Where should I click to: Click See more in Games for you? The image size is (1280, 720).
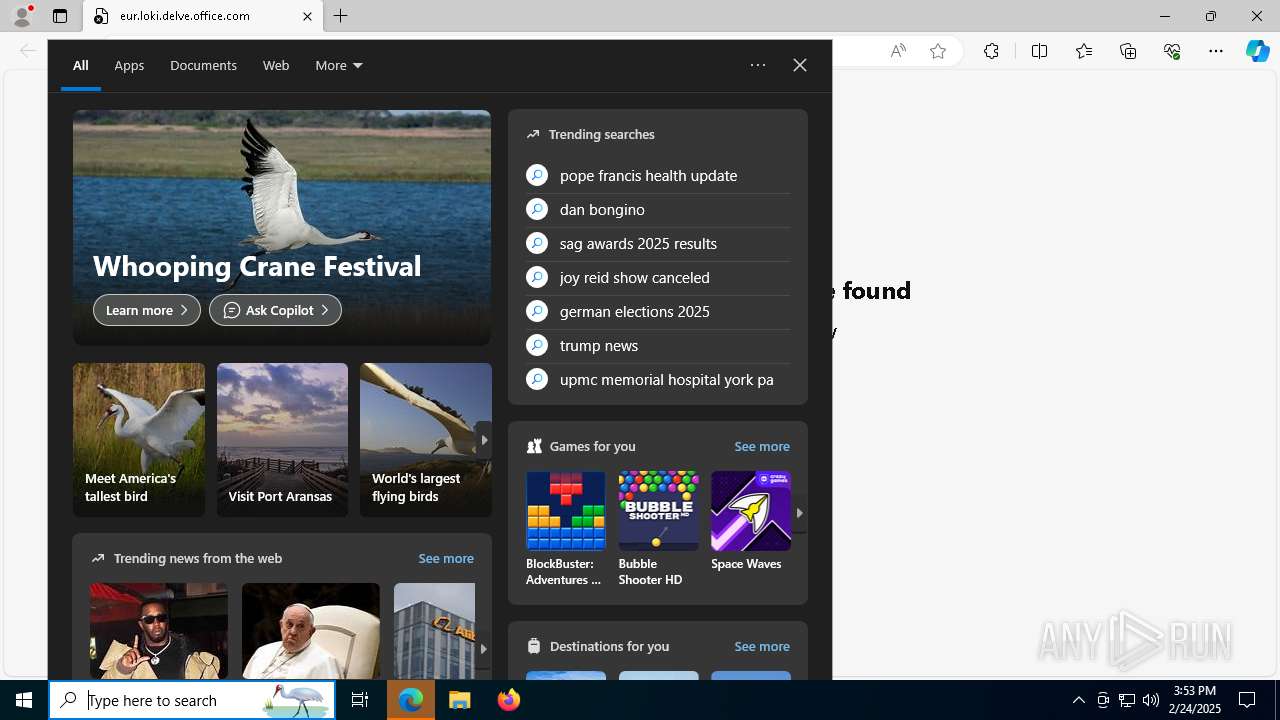click(x=762, y=446)
